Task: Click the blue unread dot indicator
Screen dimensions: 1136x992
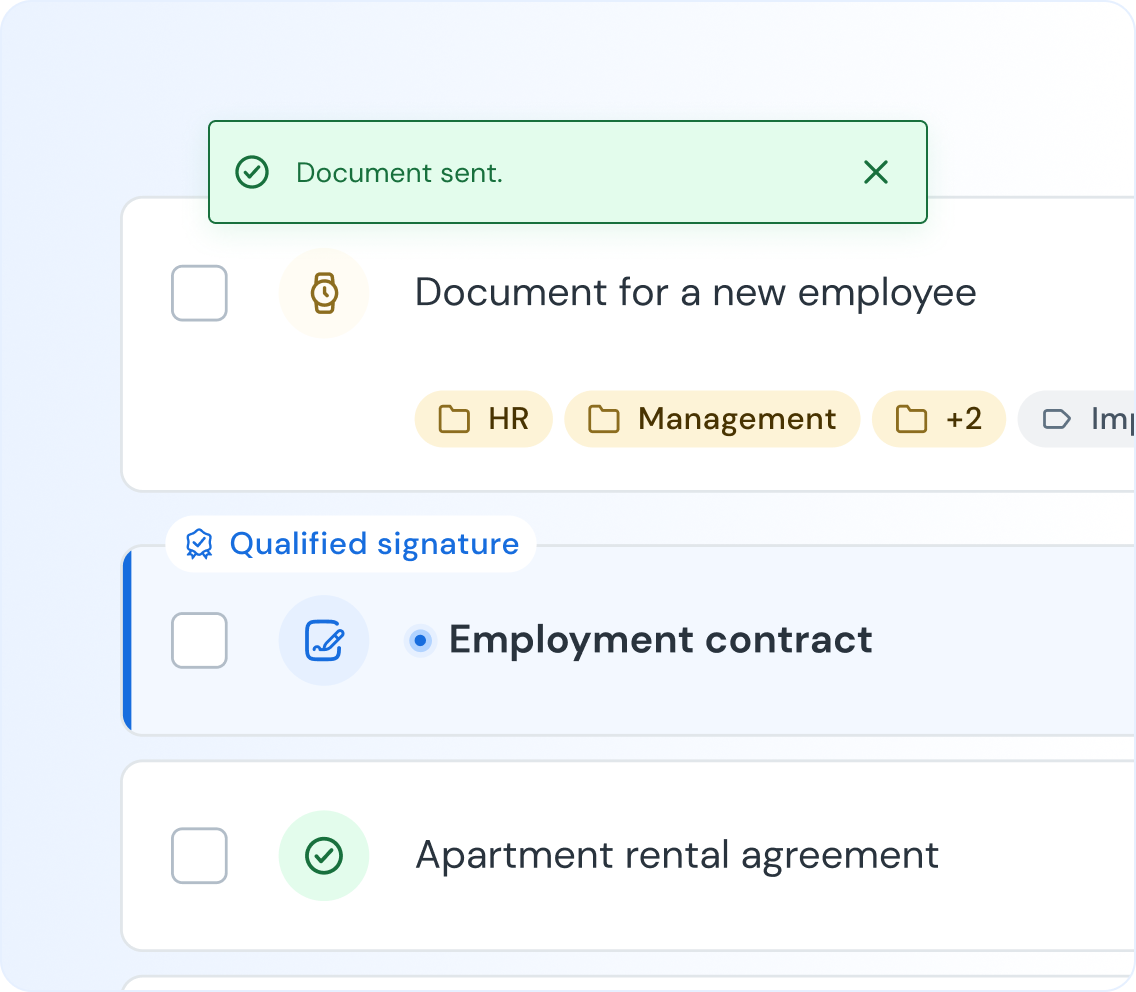Action: 421,640
